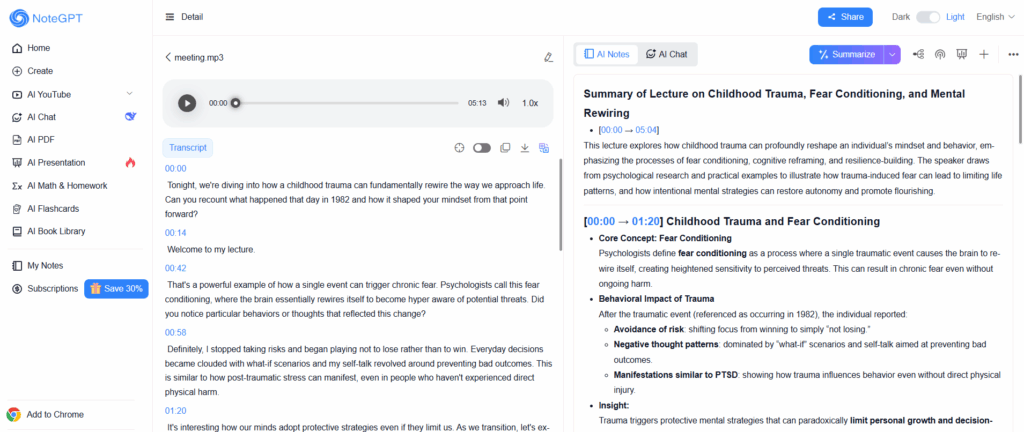The width and height of the screenshot is (1024, 432).
Task: Copy the transcript text
Action: pyautogui.click(x=505, y=148)
